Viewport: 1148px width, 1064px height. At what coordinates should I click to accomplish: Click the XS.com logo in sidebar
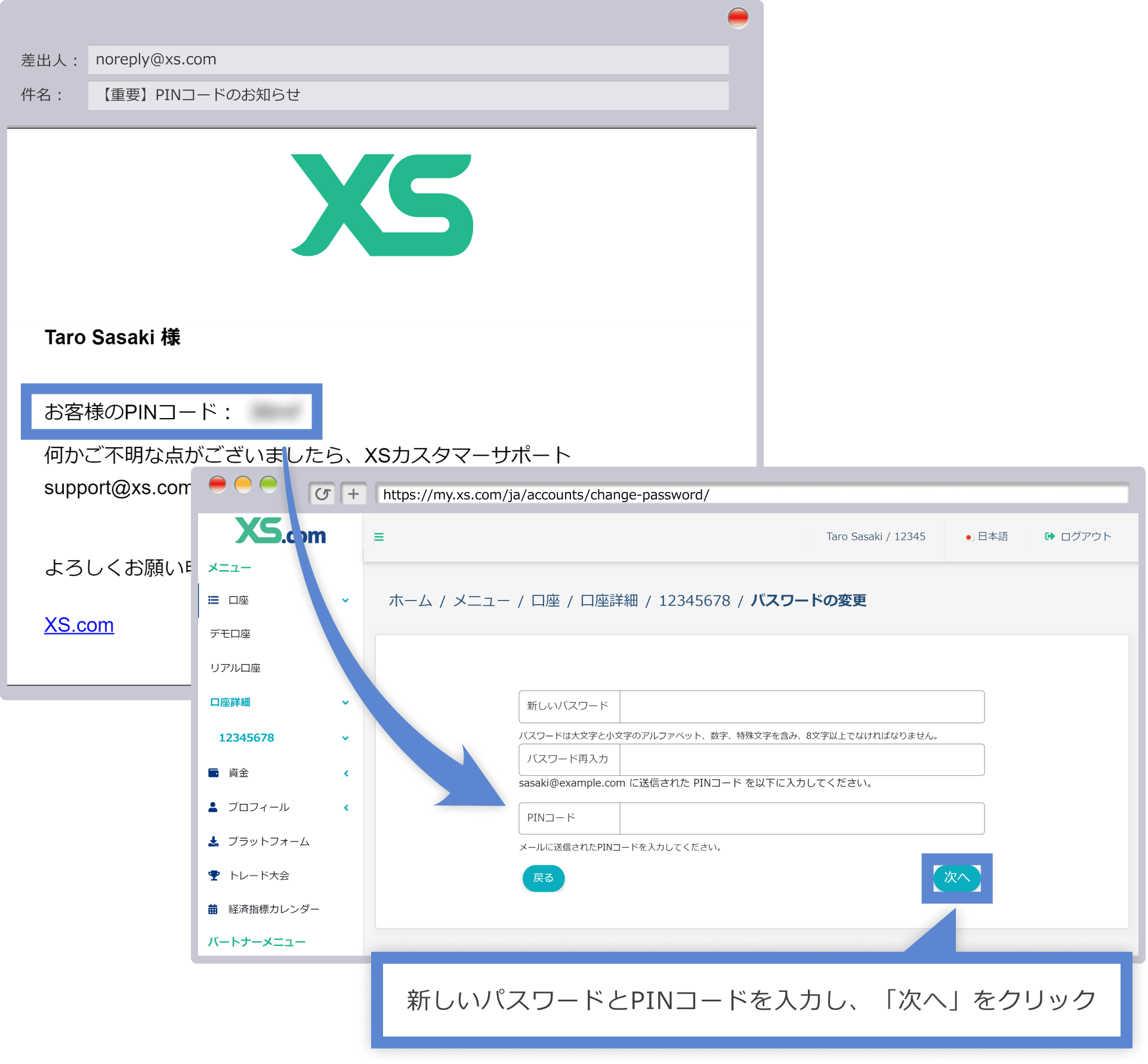(280, 531)
